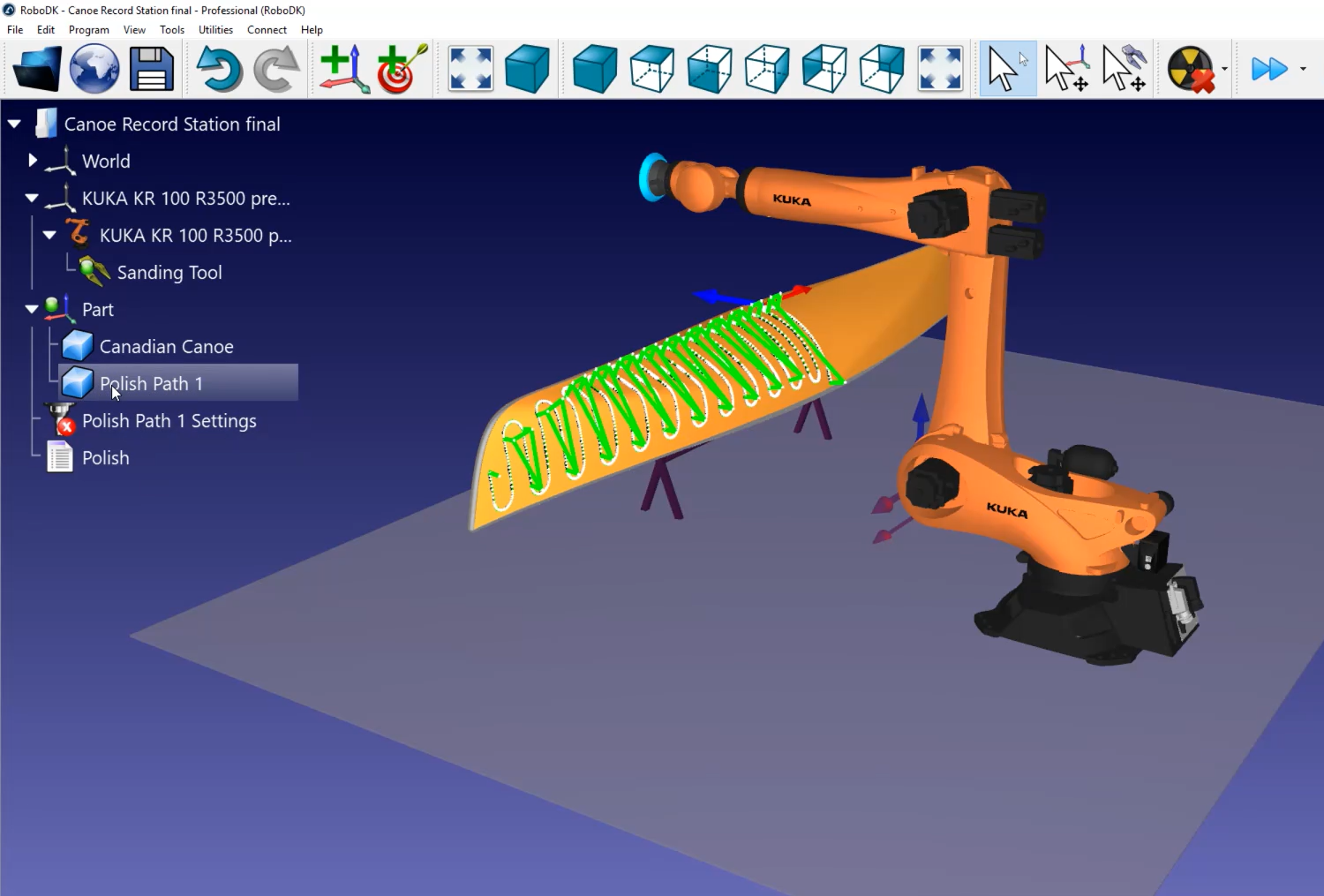Save the current station
Screen dimensions: 1324x896
pyautogui.click(x=151, y=68)
